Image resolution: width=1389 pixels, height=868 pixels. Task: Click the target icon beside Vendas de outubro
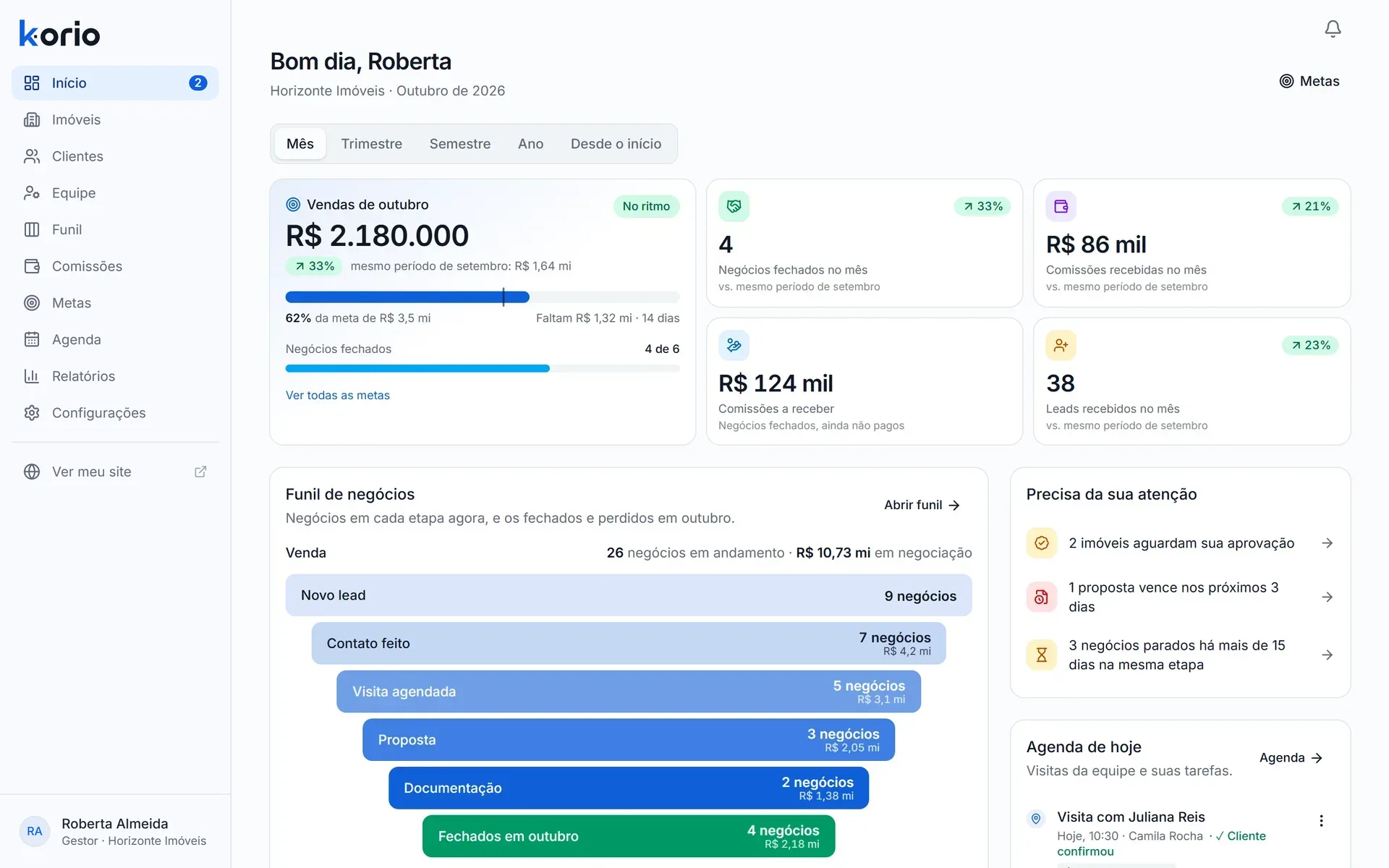click(x=293, y=205)
